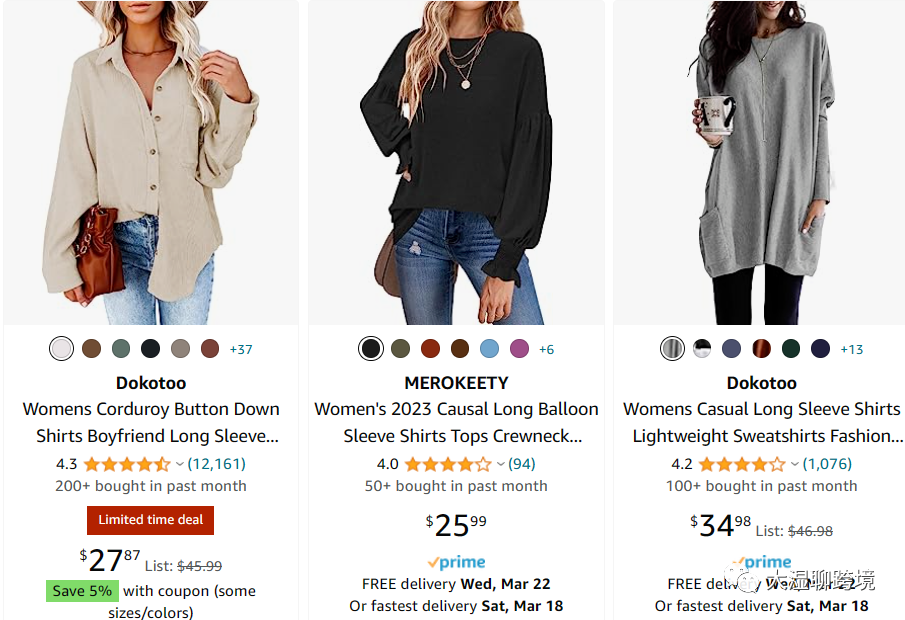Select the black-and-white split swatch on Dokotoo sweatshirt
905x620 pixels.
click(x=702, y=349)
